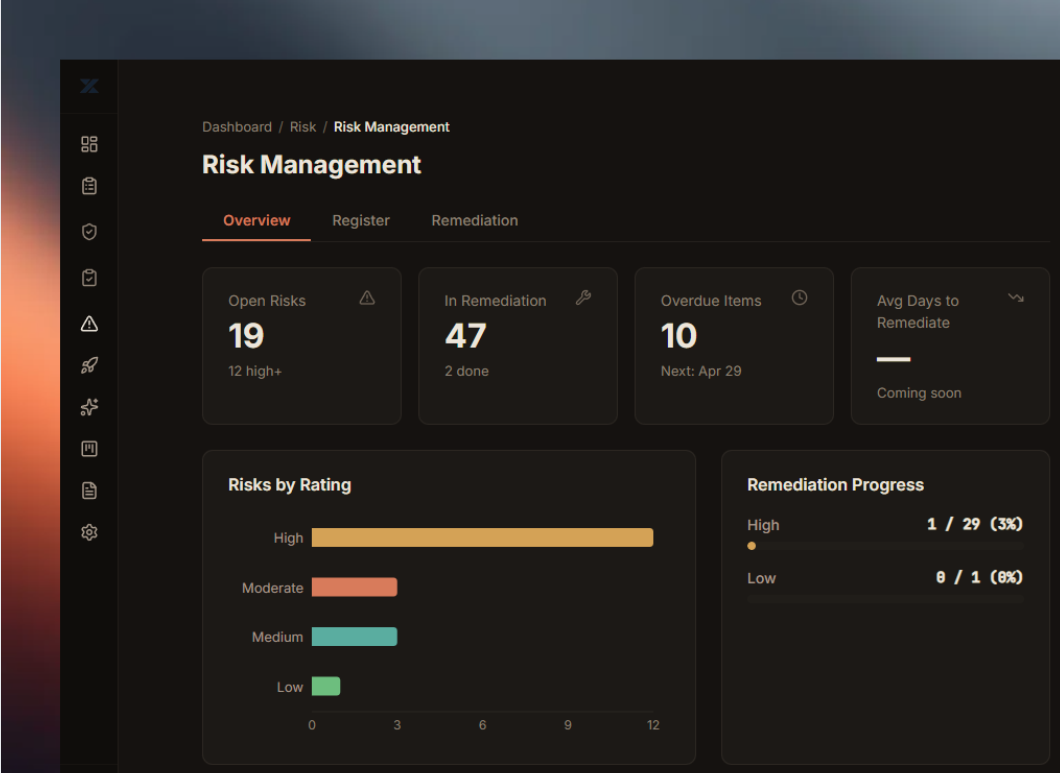1060x773 pixels.
Task: Open the clipboard check icon in sidebar
Action: pyautogui.click(x=89, y=278)
